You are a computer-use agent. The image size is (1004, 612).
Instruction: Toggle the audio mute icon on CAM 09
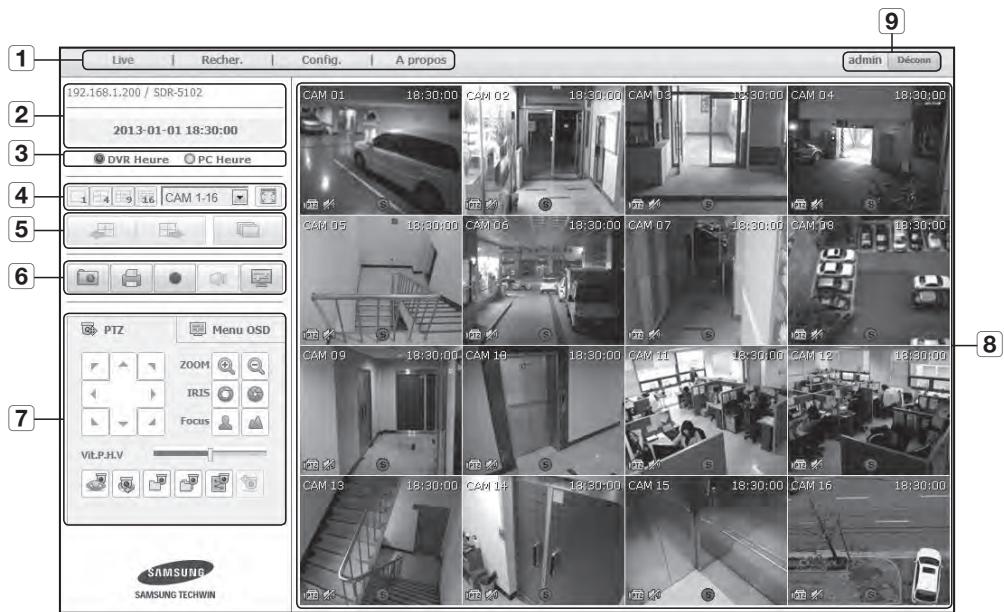point(328,465)
